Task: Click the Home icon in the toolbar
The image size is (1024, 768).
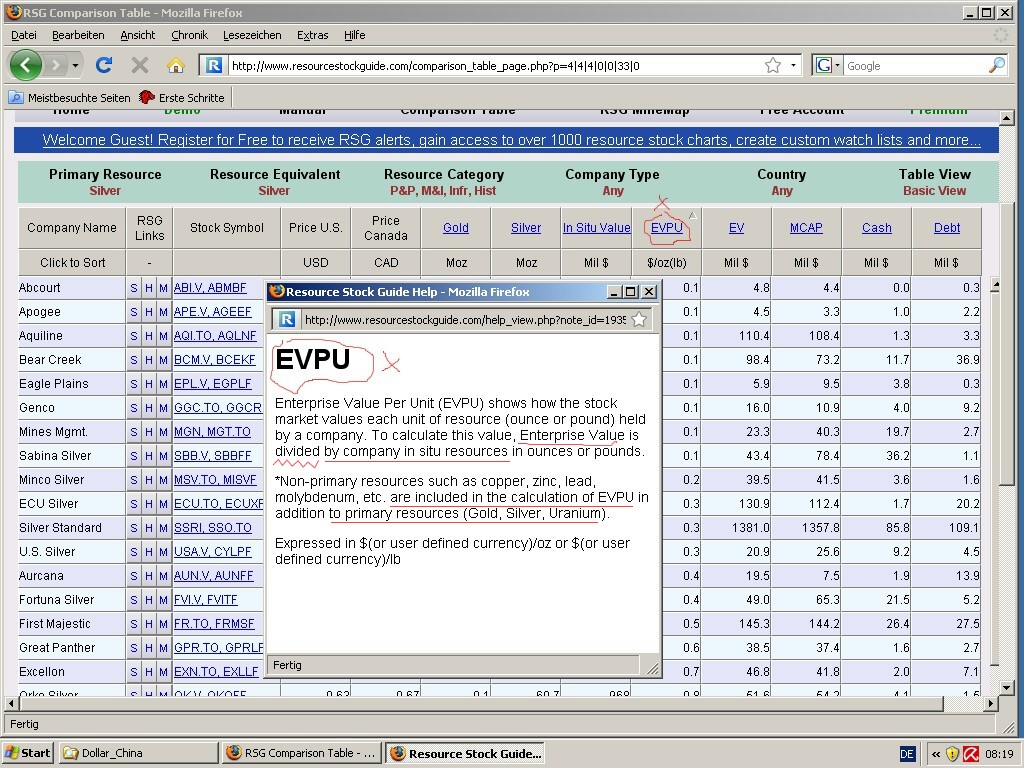Action: click(x=175, y=65)
